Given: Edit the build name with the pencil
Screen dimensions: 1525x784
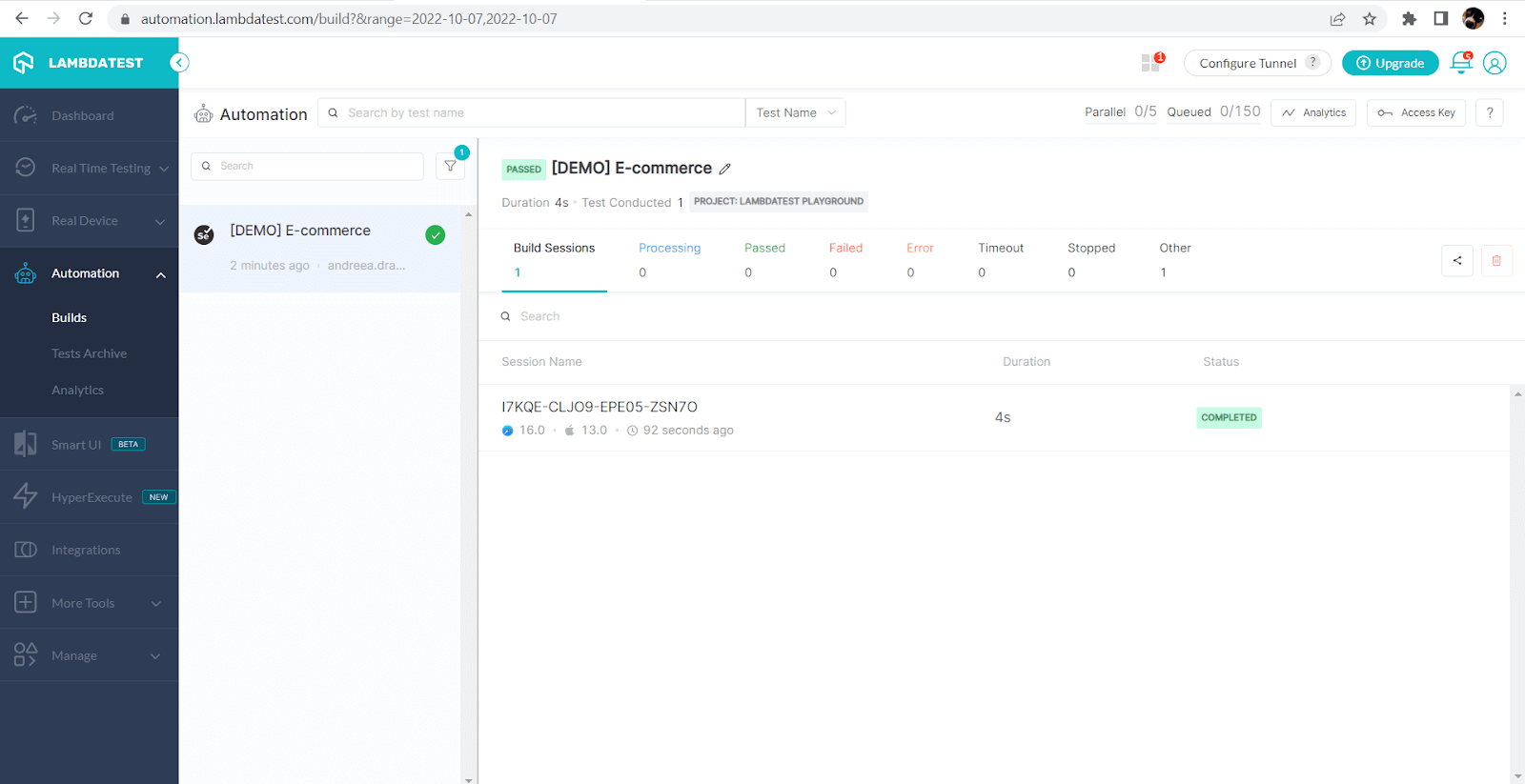Looking at the screenshot, I should [724, 169].
